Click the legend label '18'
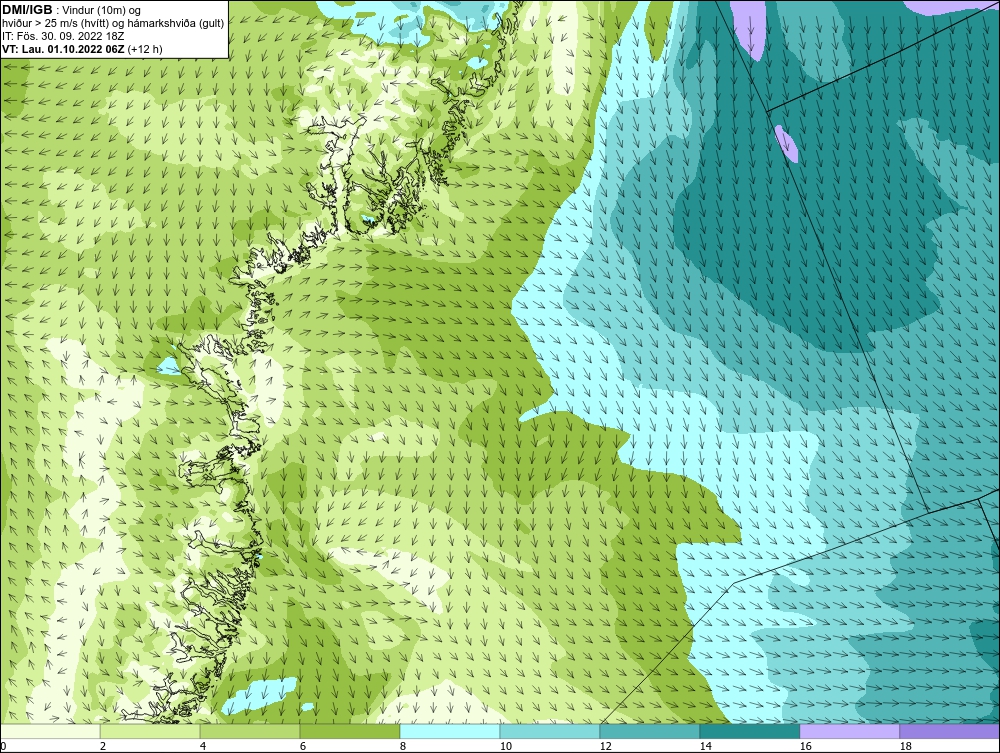 click(x=906, y=746)
